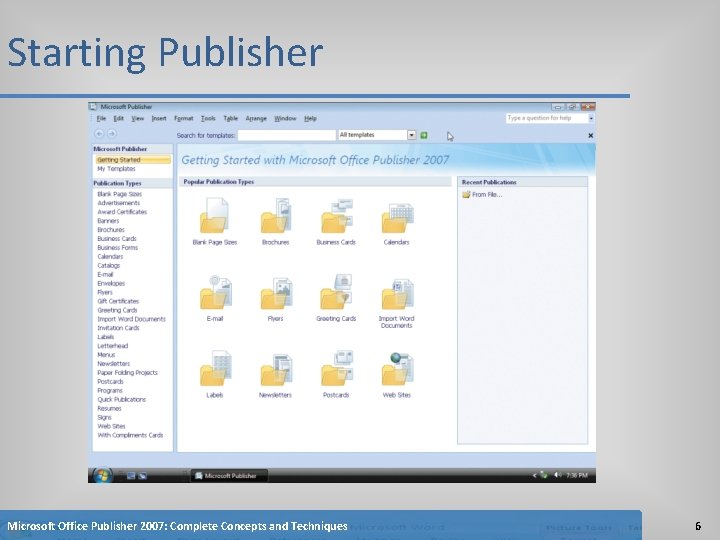The width and height of the screenshot is (720, 540).
Task: Select Advertisements in Publication Types list
Action: 118,203
